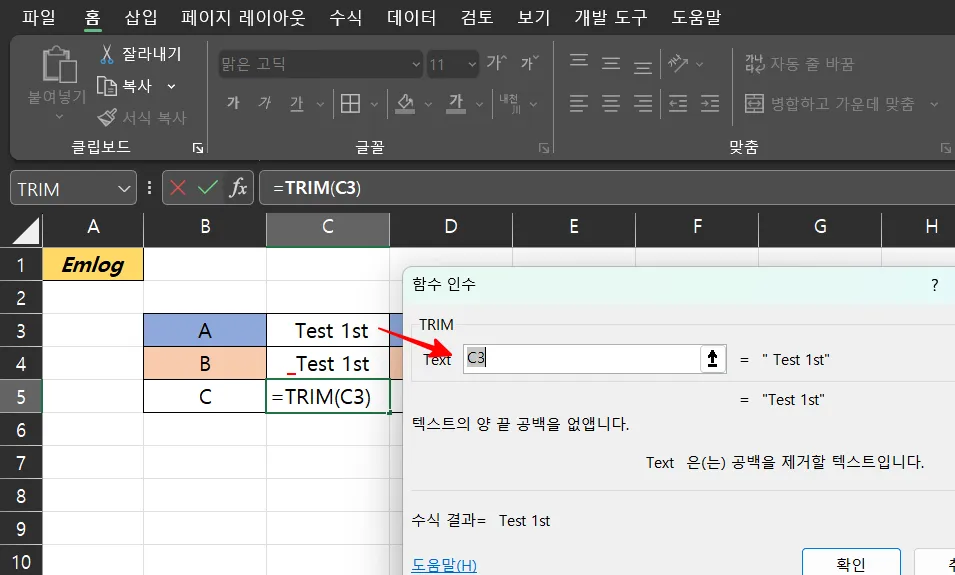Switch to 개발 도구 tab
955x575 pixels.
pyautogui.click(x=611, y=17)
